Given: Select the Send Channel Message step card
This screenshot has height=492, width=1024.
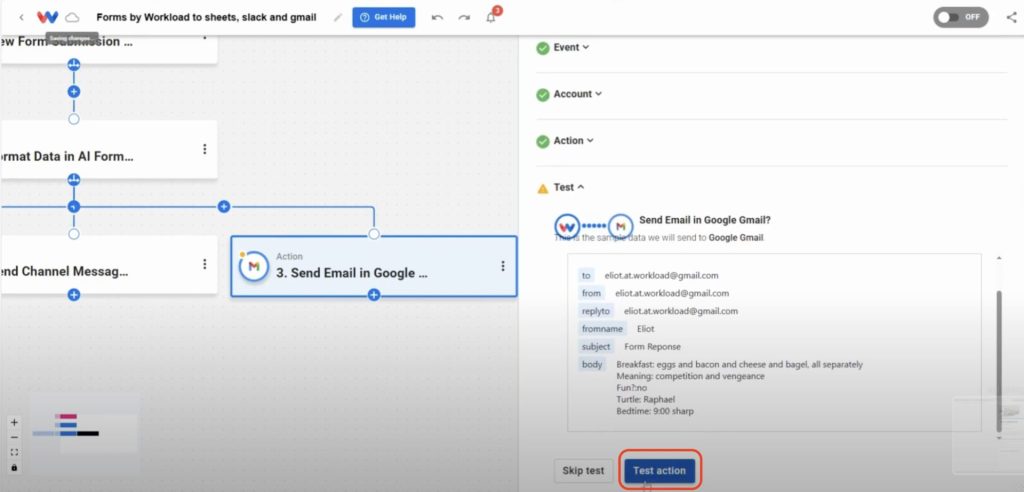Looking at the screenshot, I should pyautogui.click(x=108, y=264).
